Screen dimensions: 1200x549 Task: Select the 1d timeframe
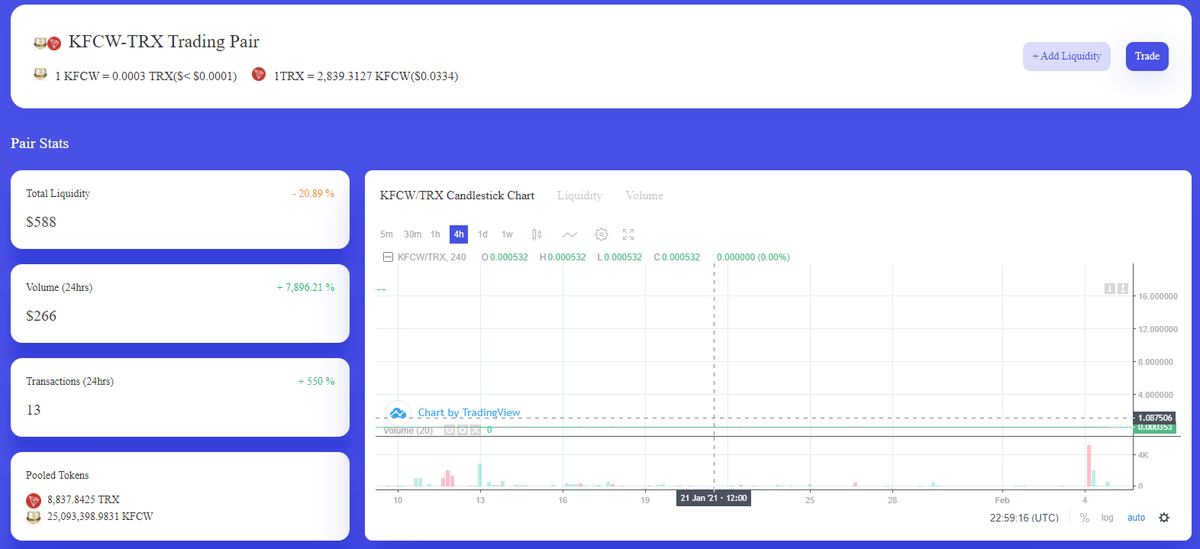(482, 234)
